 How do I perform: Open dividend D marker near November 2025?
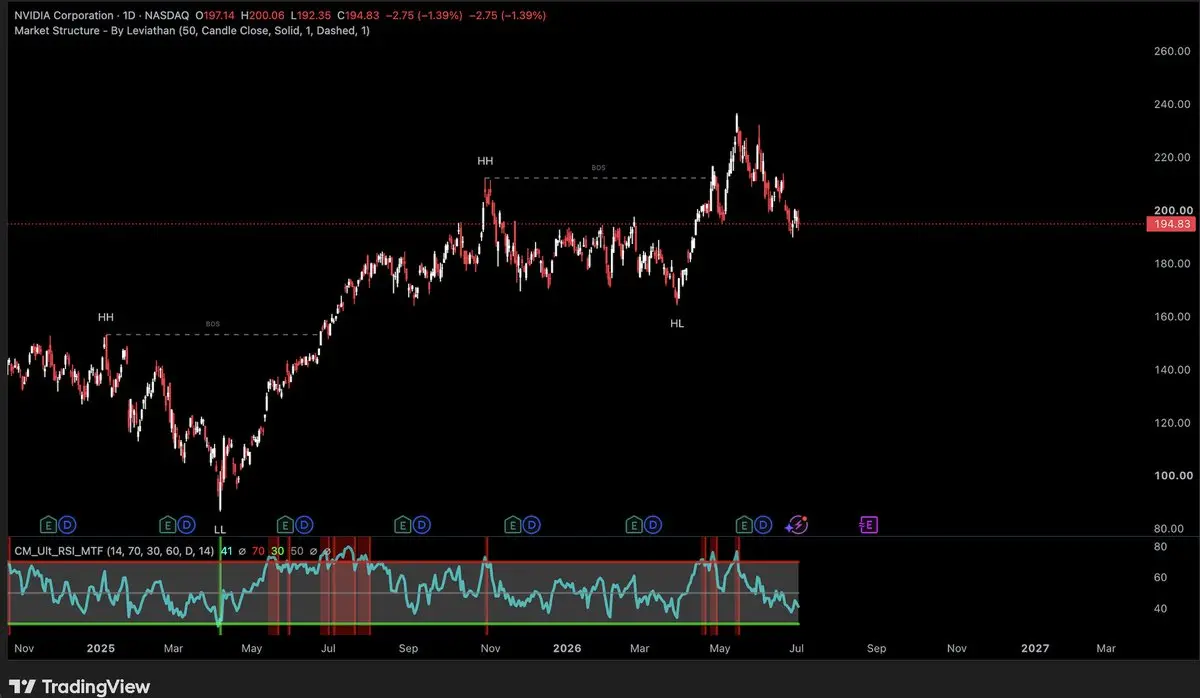tap(533, 523)
